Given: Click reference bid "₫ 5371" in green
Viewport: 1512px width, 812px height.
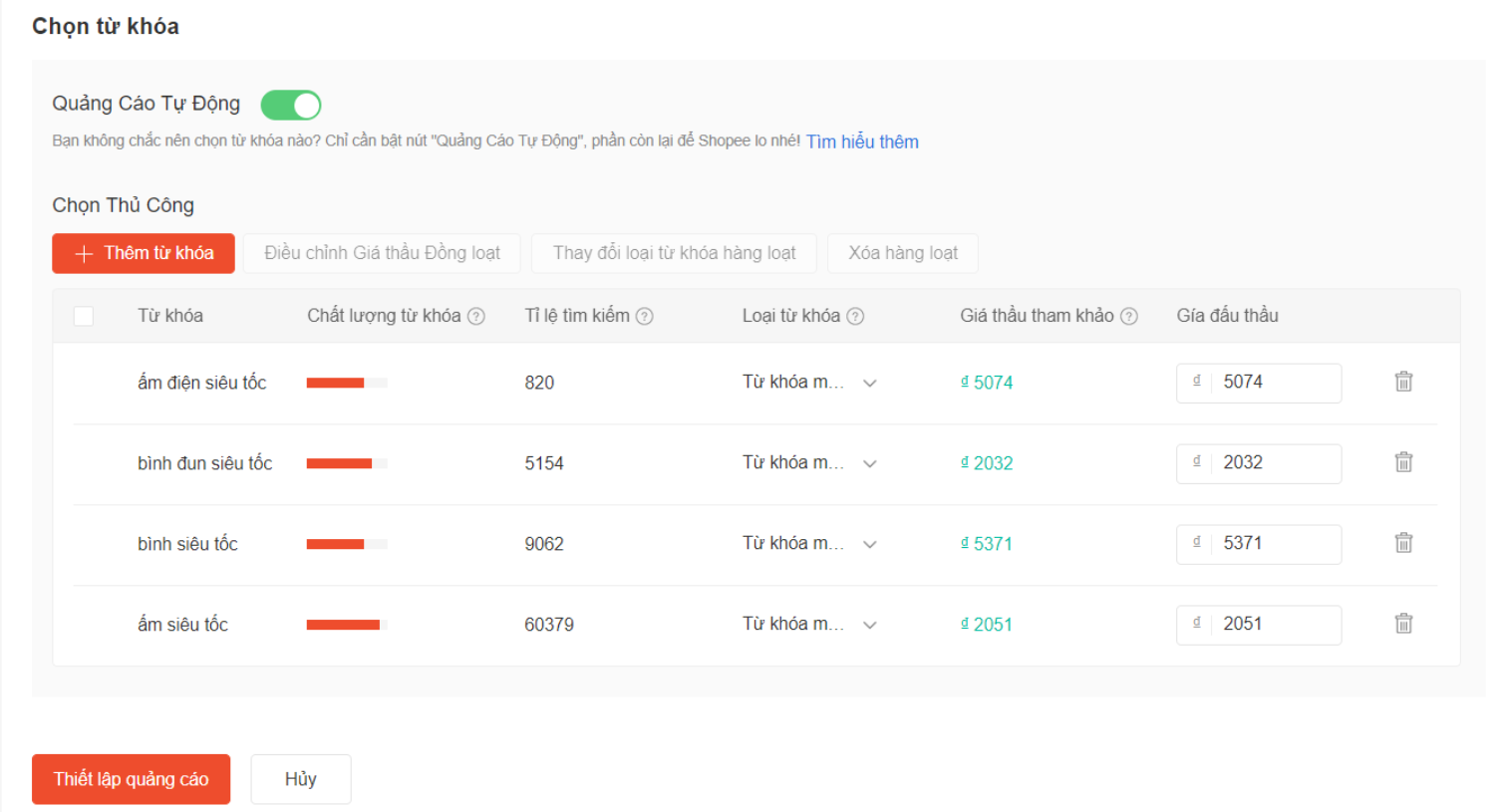Looking at the screenshot, I should coord(987,544).
